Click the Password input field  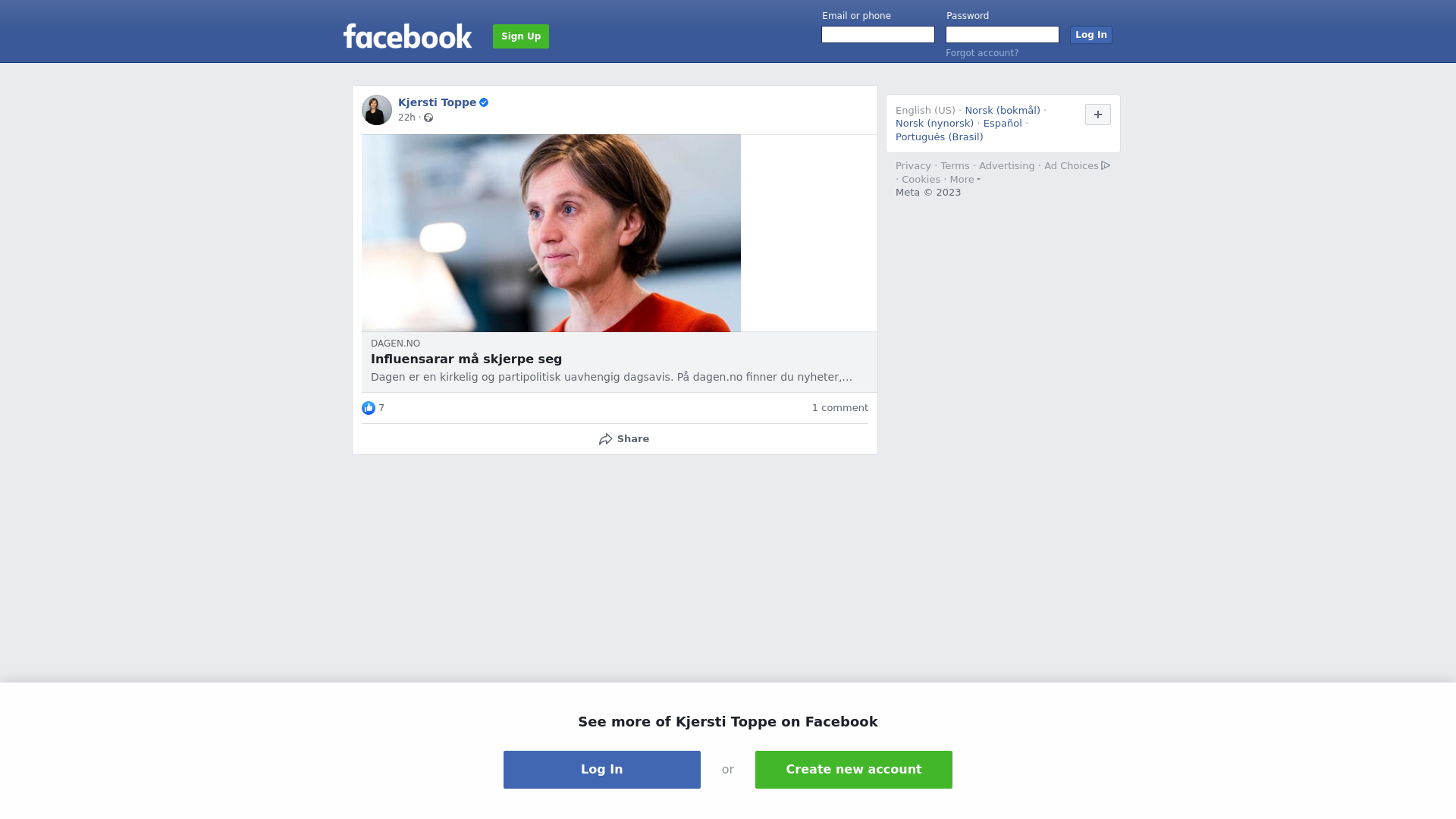tap(1003, 35)
